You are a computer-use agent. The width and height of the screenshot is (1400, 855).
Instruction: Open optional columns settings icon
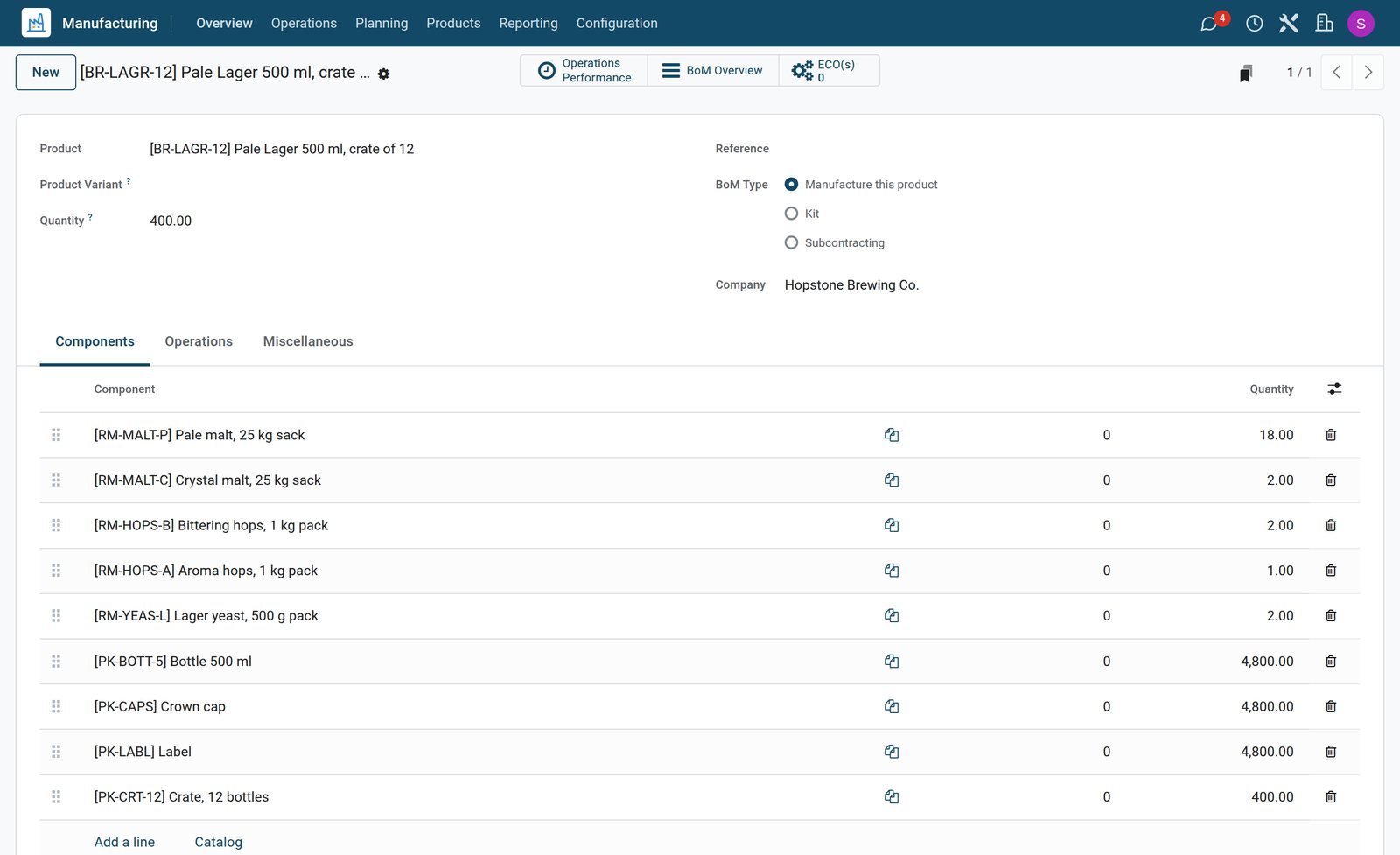tap(1334, 389)
